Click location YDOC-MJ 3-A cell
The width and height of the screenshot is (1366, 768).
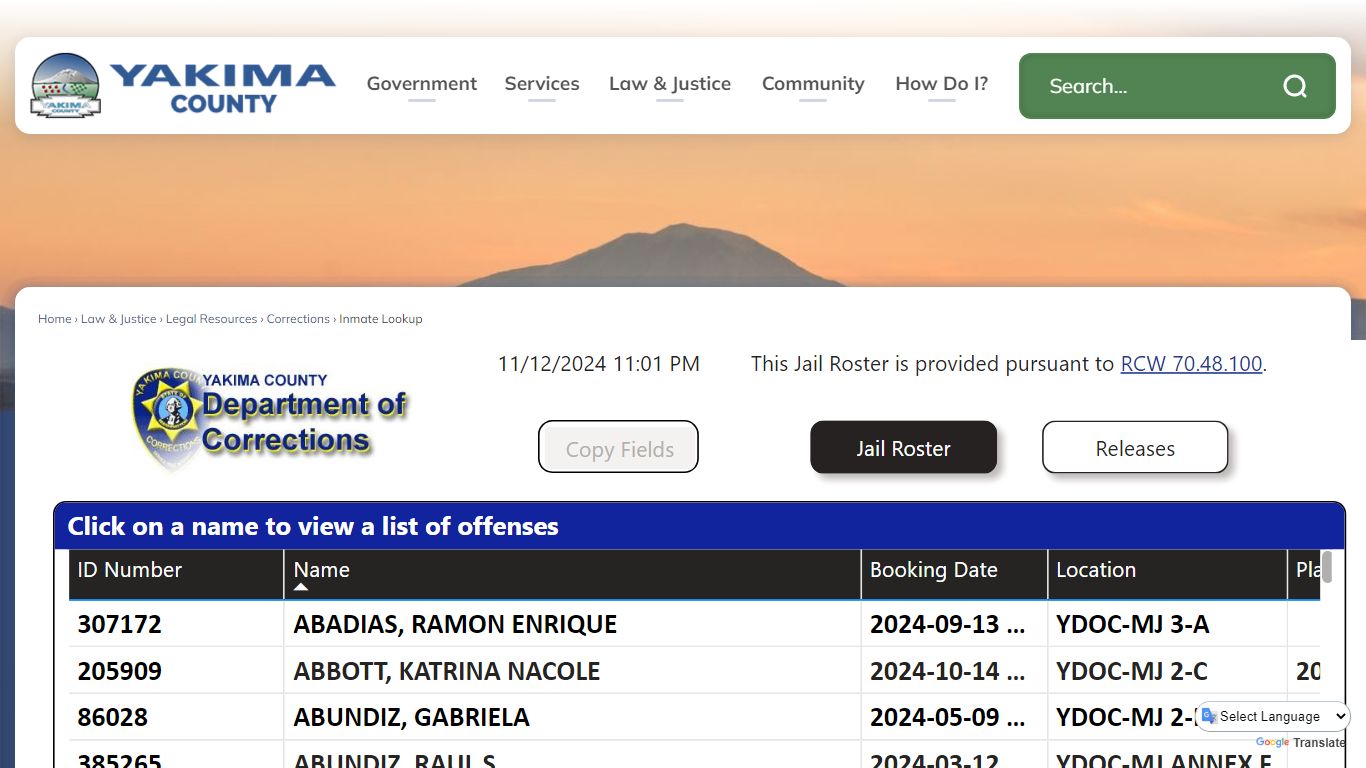tap(1167, 624)
